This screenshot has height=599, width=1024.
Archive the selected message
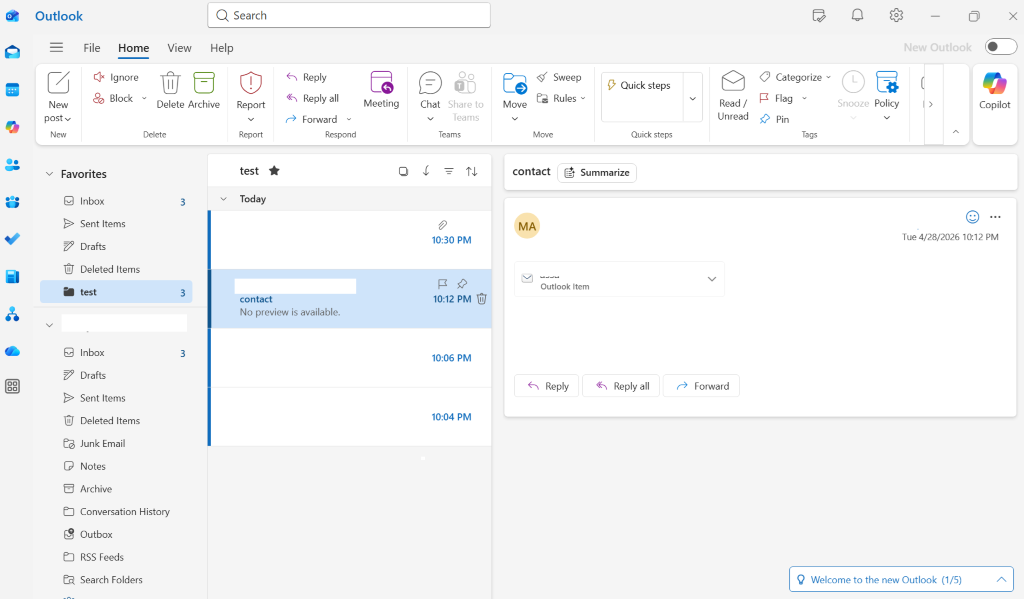204,90
